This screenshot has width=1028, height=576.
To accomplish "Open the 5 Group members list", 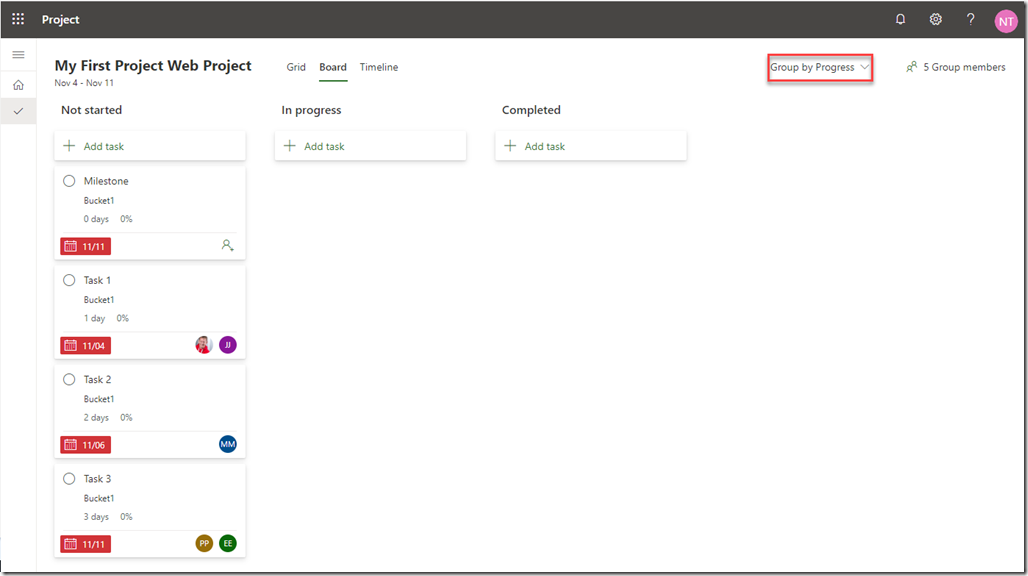I will (956, 67).
